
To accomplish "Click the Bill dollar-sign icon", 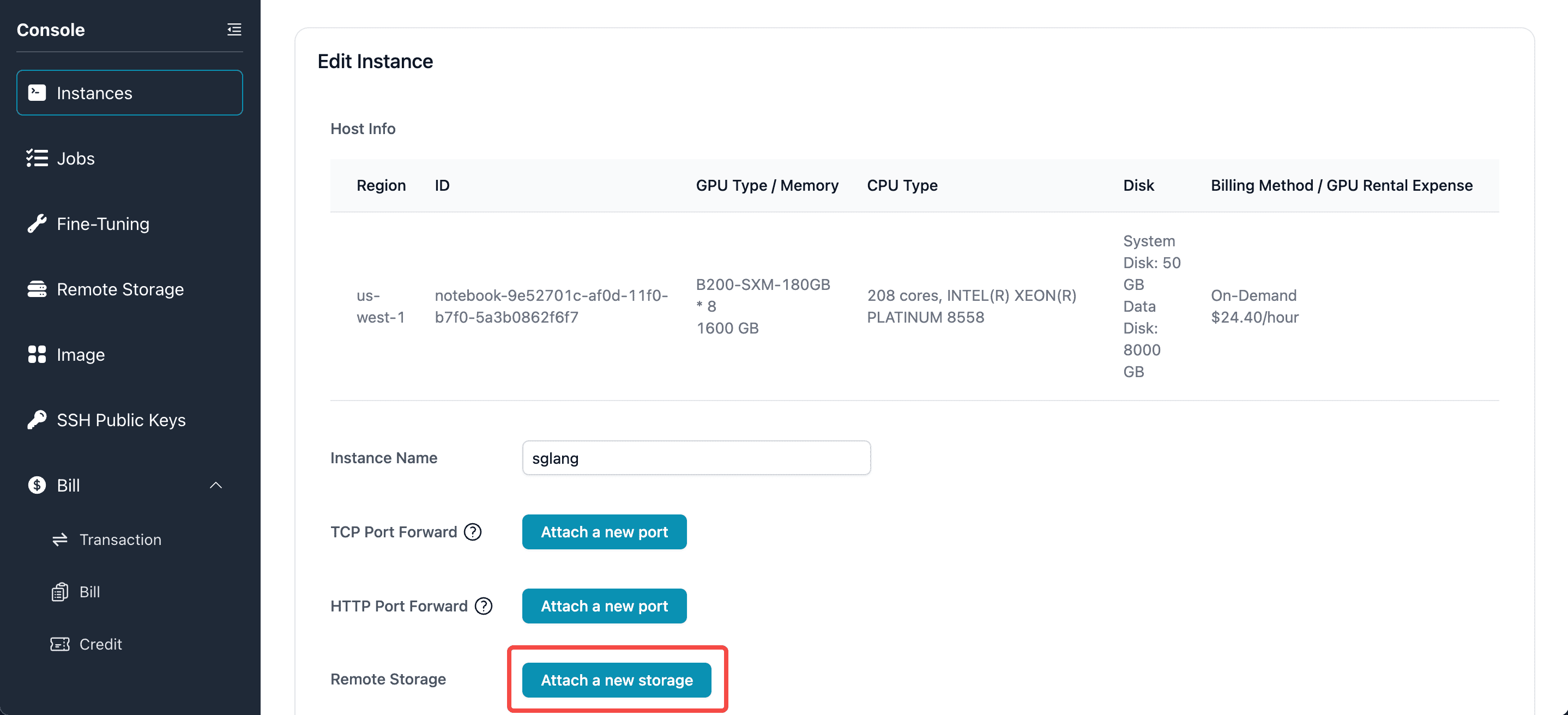I will [37, 485].
